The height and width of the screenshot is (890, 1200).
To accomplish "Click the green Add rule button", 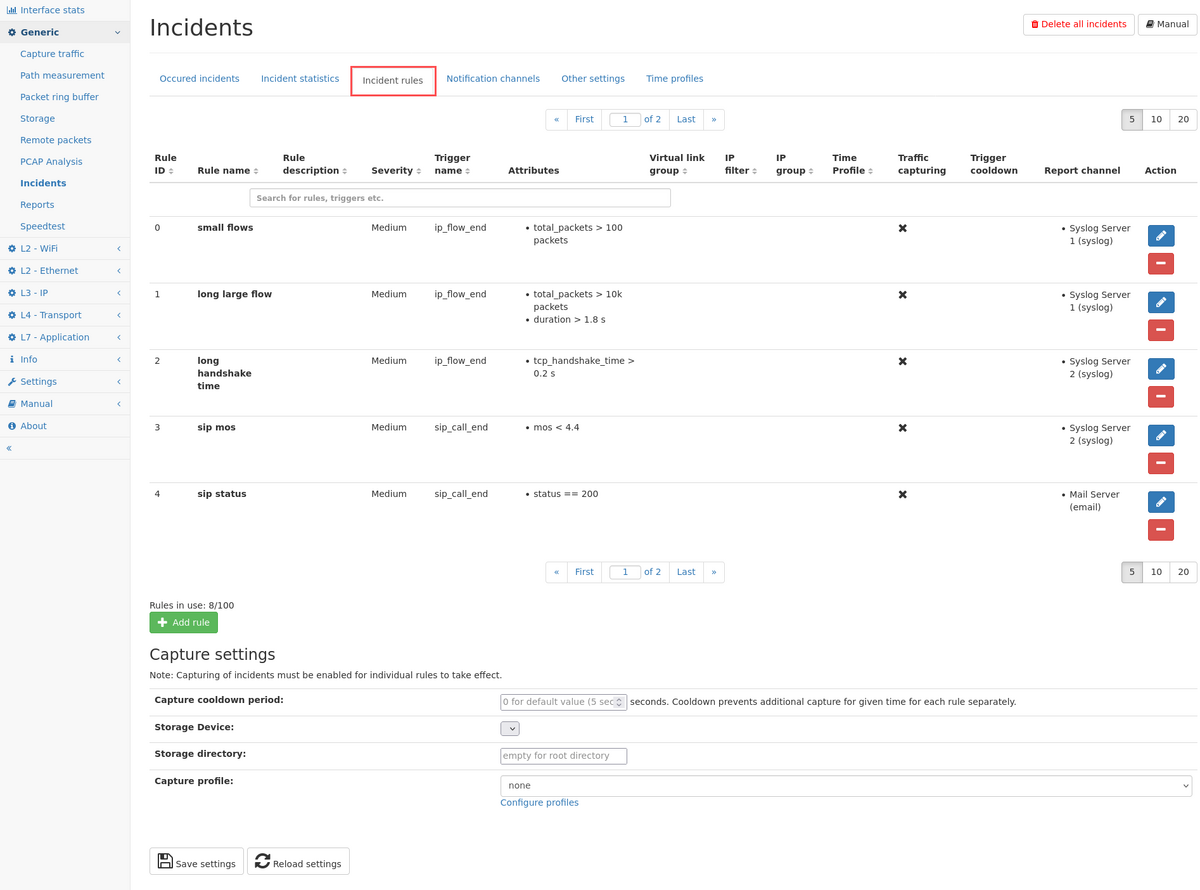I will [183, 623].
